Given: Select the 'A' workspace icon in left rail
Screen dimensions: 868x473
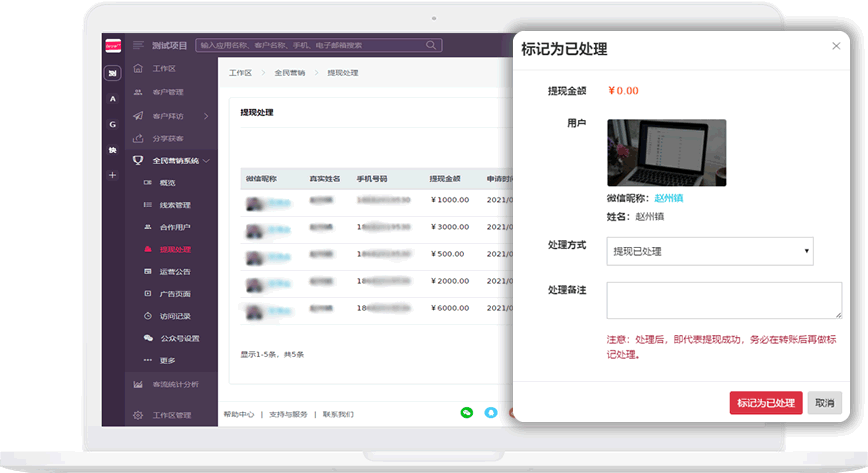Looking at the screenshot, I should click(x=112, y=99).
